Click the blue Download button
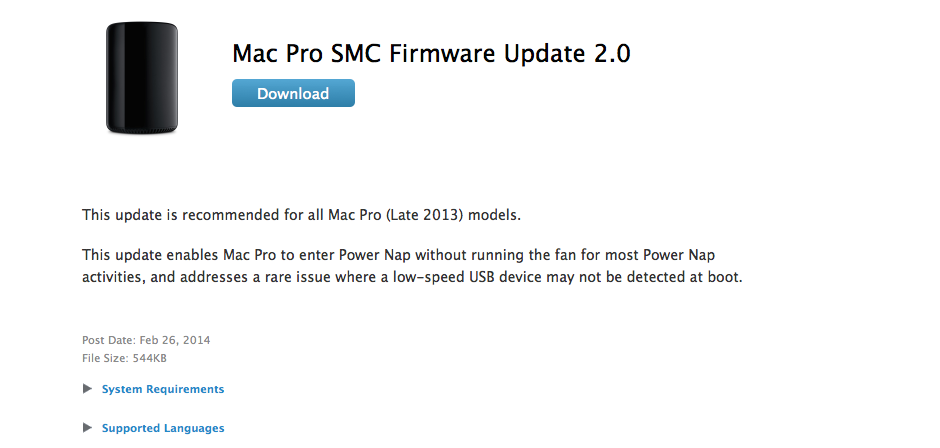 (293, 94)
